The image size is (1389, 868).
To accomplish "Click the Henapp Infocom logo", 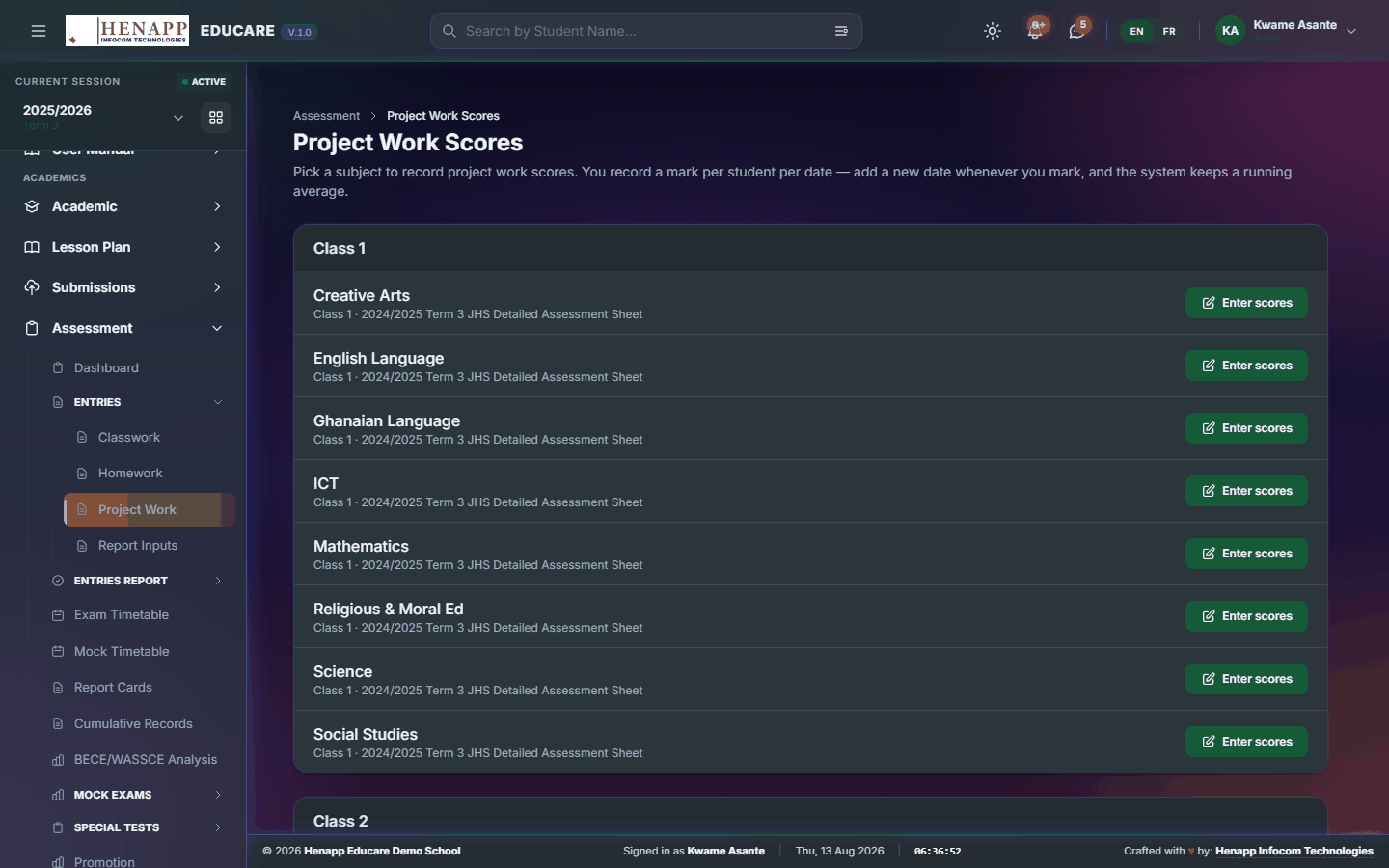I will (127, 31).
